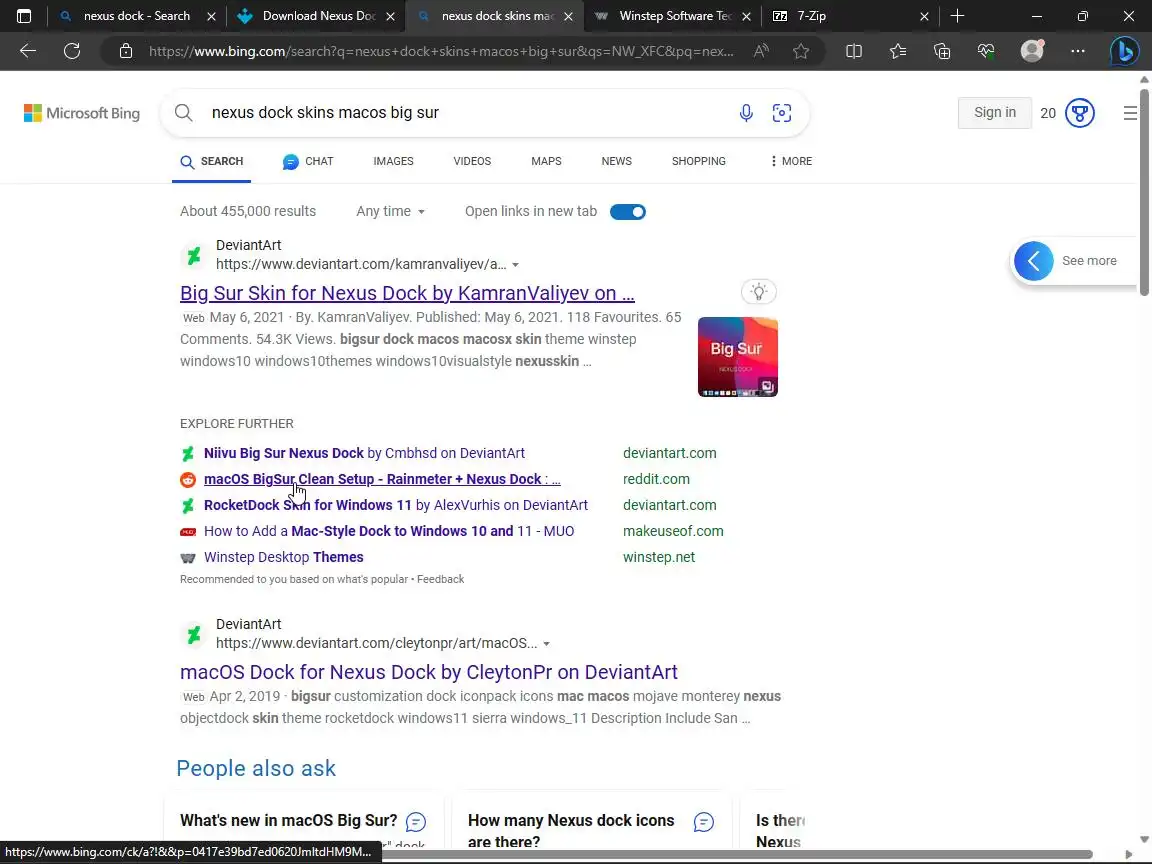Switch to the MAPS tab
The width and height of the screenshot is (1152, 864).
tap(546, 161)
